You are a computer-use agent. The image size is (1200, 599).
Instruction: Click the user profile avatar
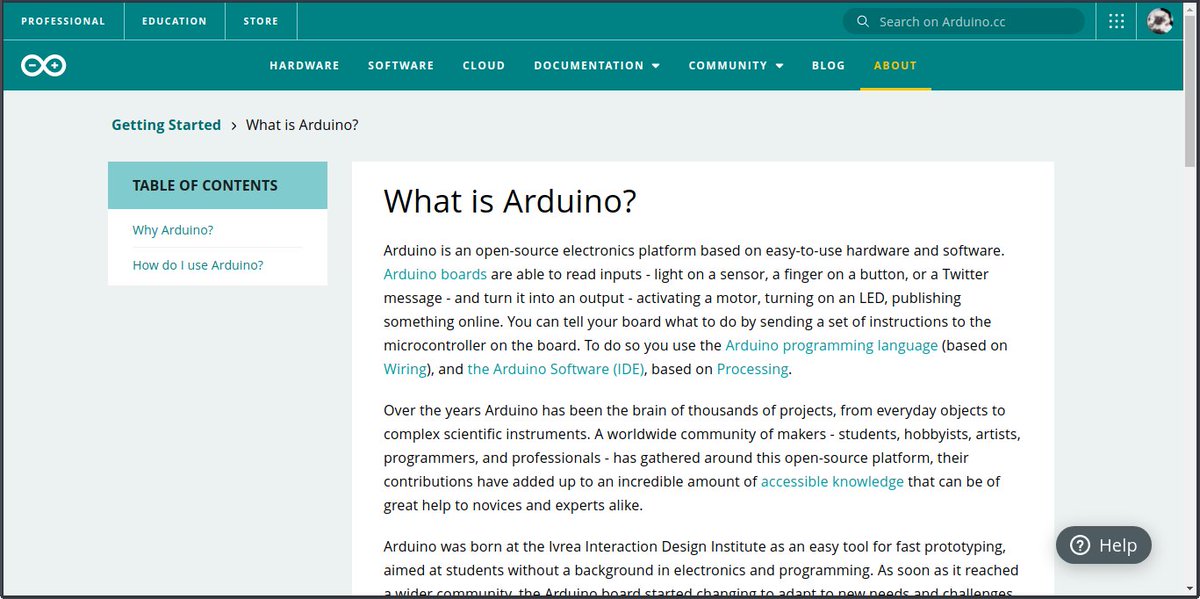[x=1159, y=20]
